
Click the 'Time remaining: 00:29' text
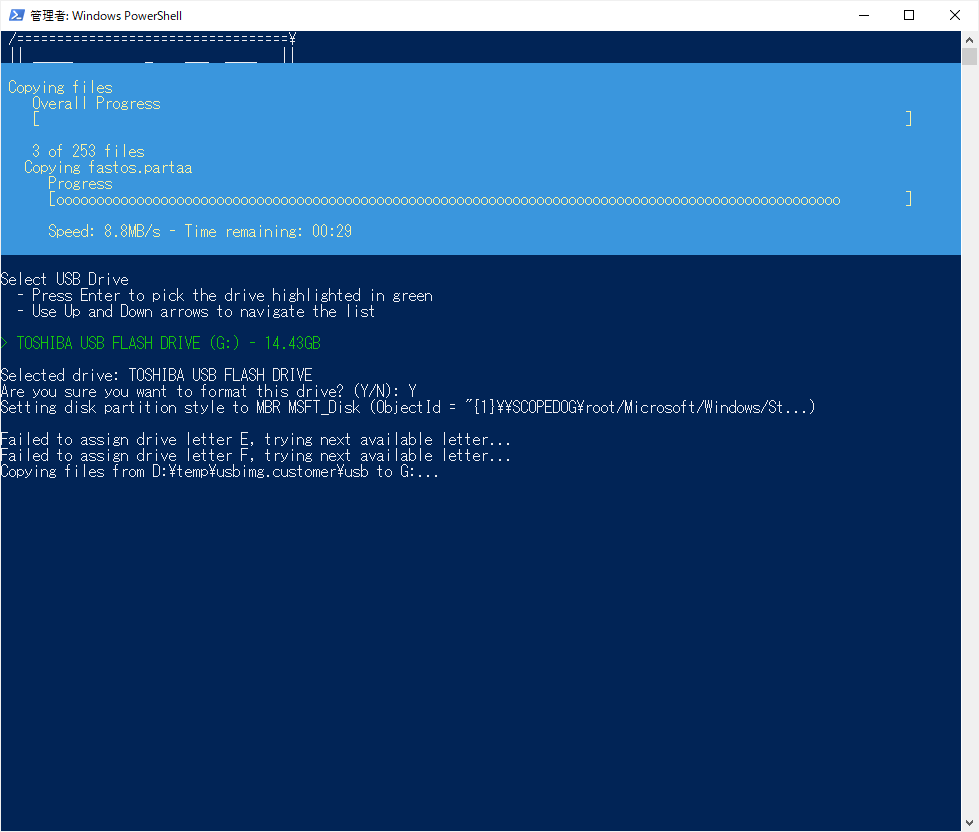coord(268,231)
